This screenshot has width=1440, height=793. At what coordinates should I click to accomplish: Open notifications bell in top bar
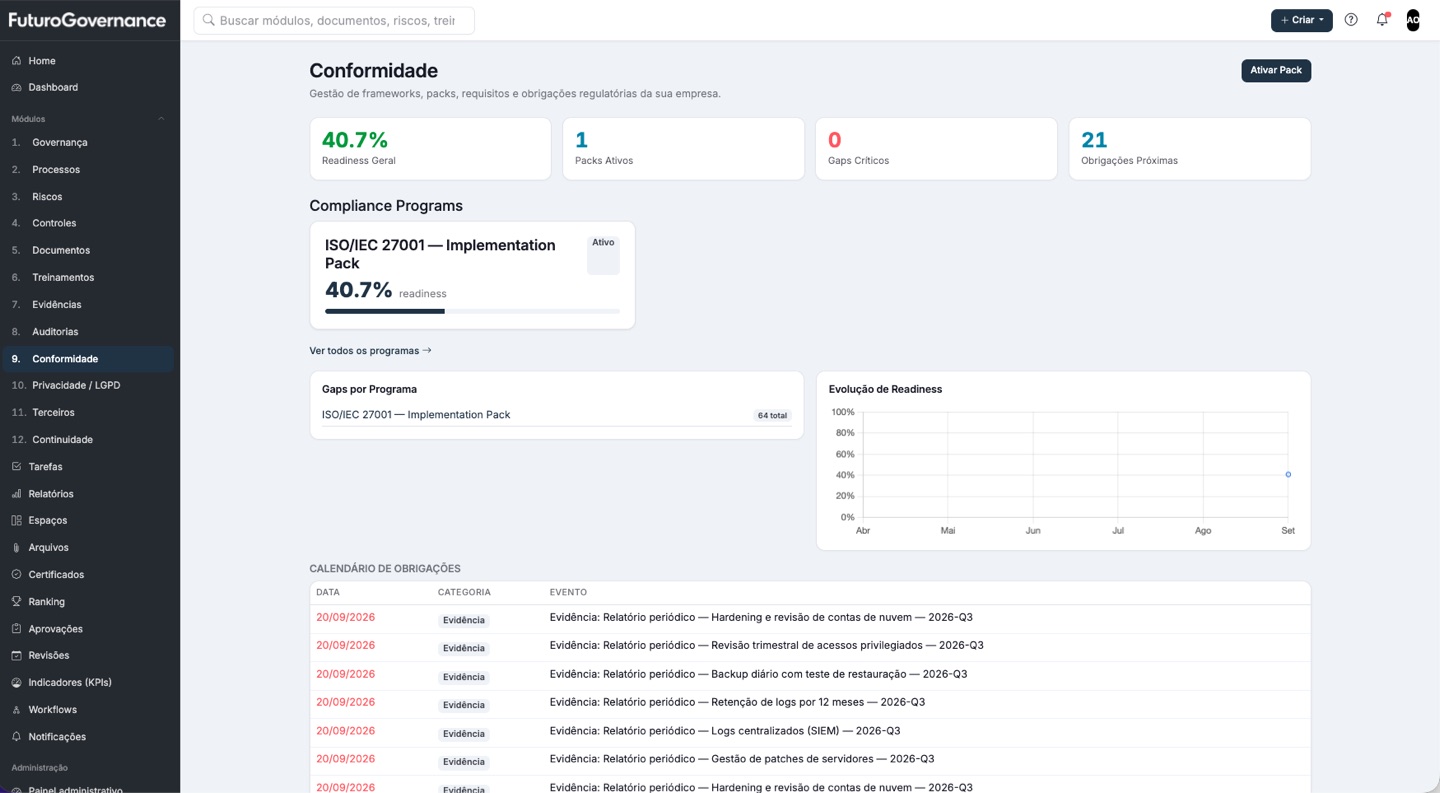(1382, 20)
